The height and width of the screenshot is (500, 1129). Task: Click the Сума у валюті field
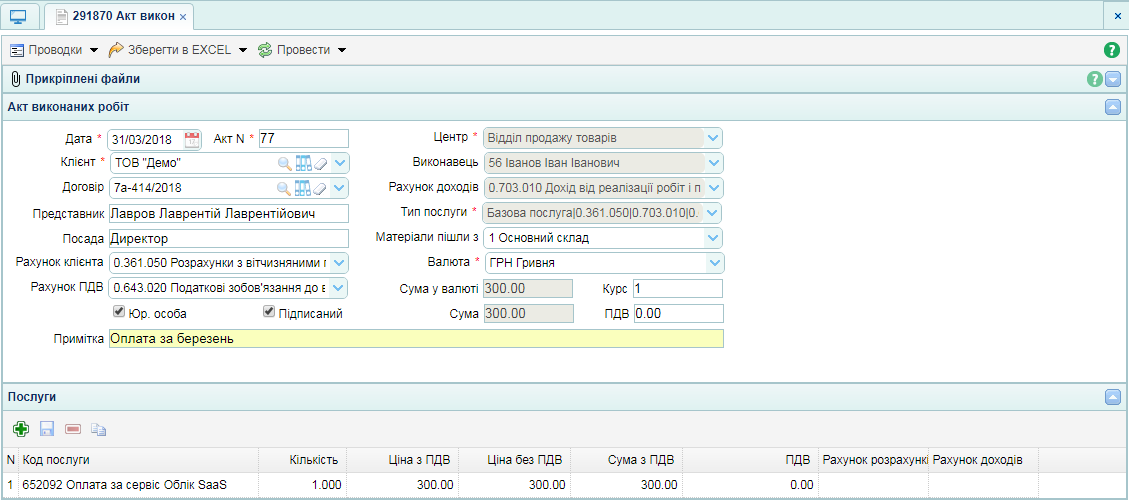[x=528, y=289]
